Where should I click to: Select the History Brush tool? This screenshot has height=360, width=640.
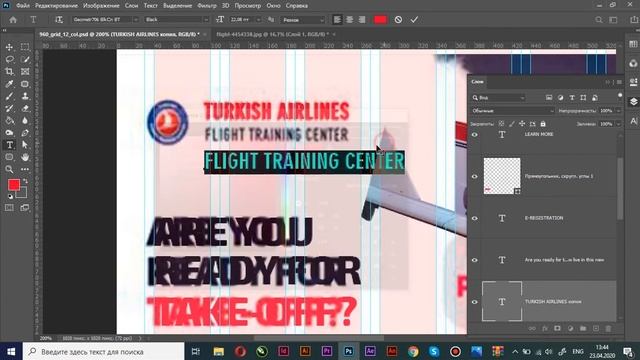(x=9, y=109)
